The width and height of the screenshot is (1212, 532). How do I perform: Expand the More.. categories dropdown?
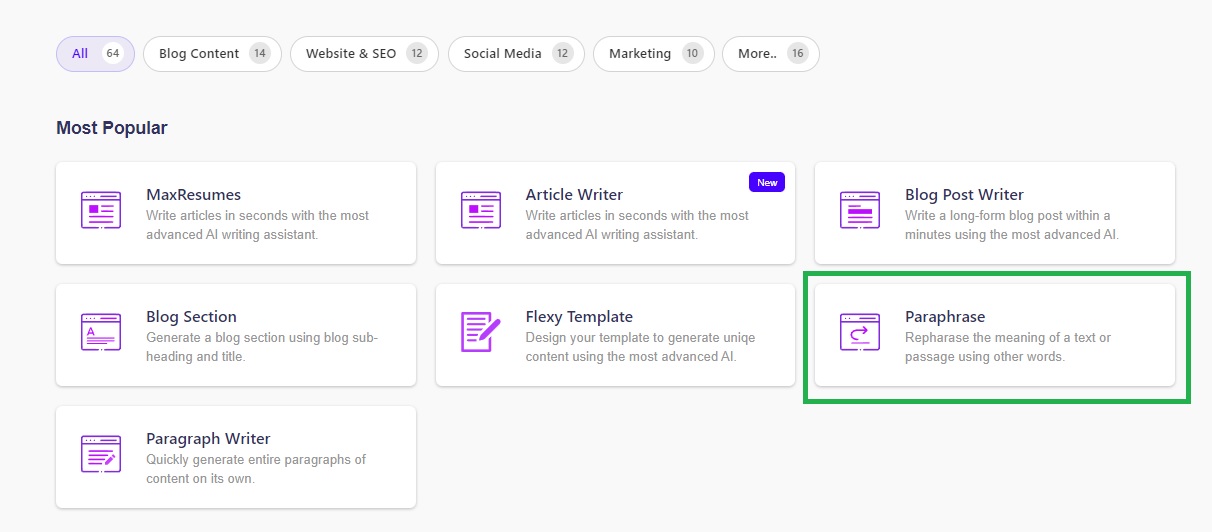pos(771,54)
